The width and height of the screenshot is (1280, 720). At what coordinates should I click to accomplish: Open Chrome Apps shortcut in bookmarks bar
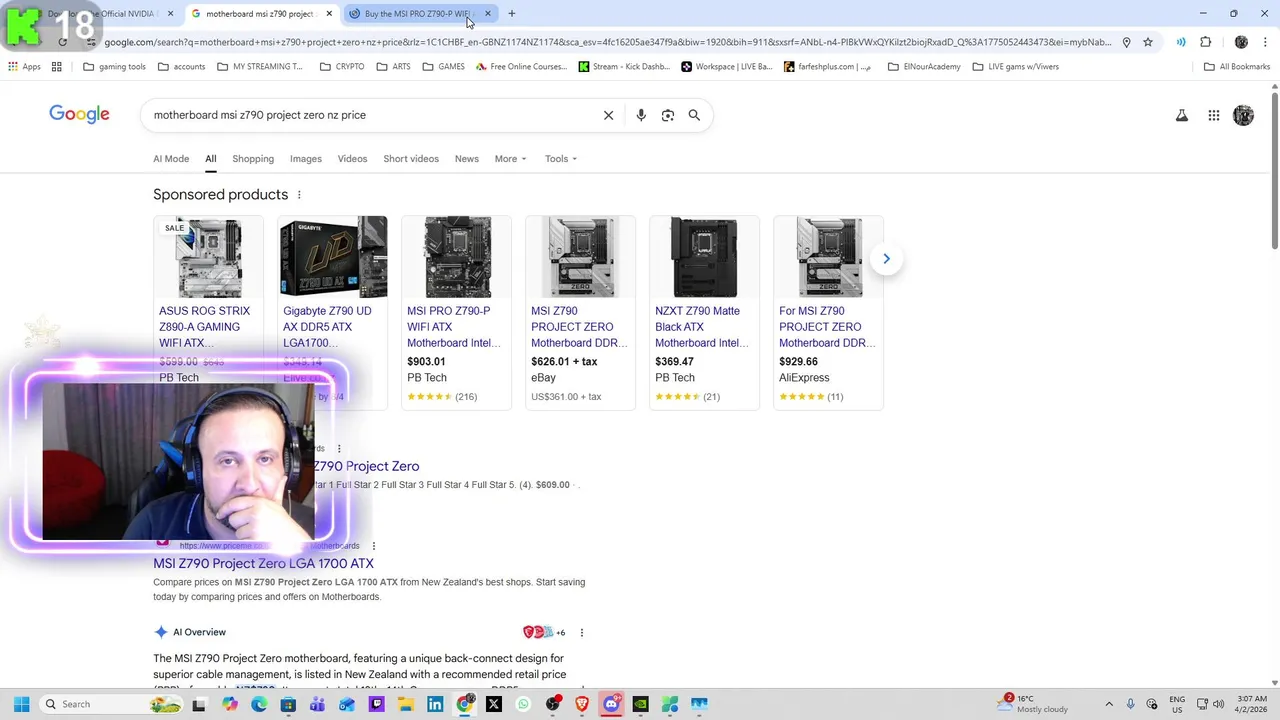click(25, 67)
